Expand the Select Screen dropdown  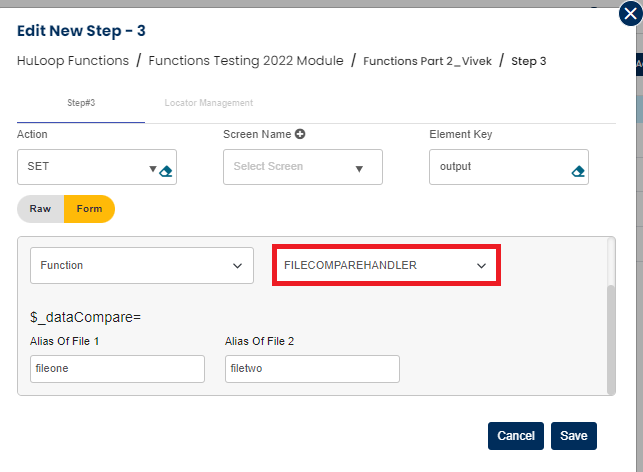pos(302,167)
